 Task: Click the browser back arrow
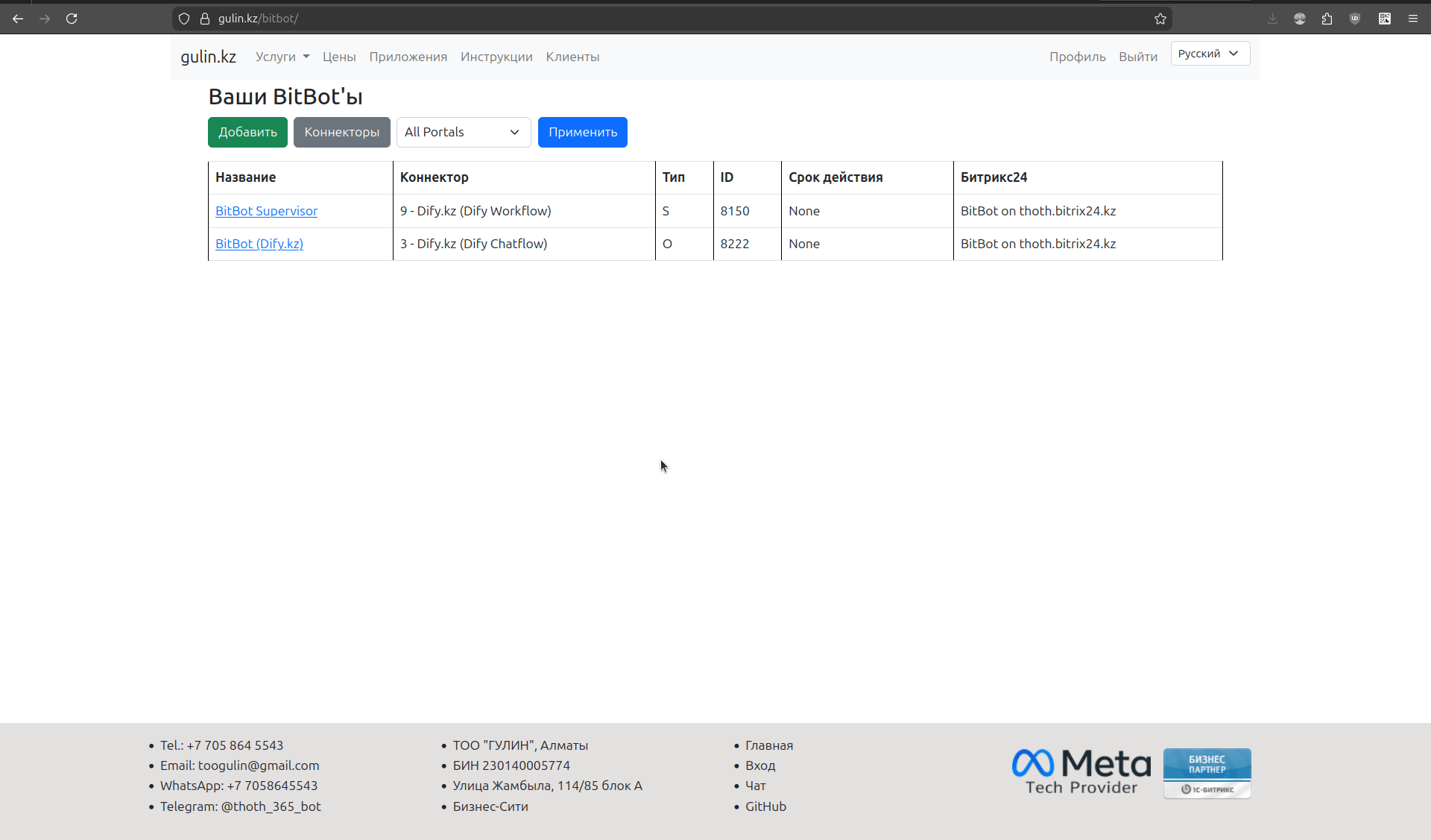coord(18,19)
